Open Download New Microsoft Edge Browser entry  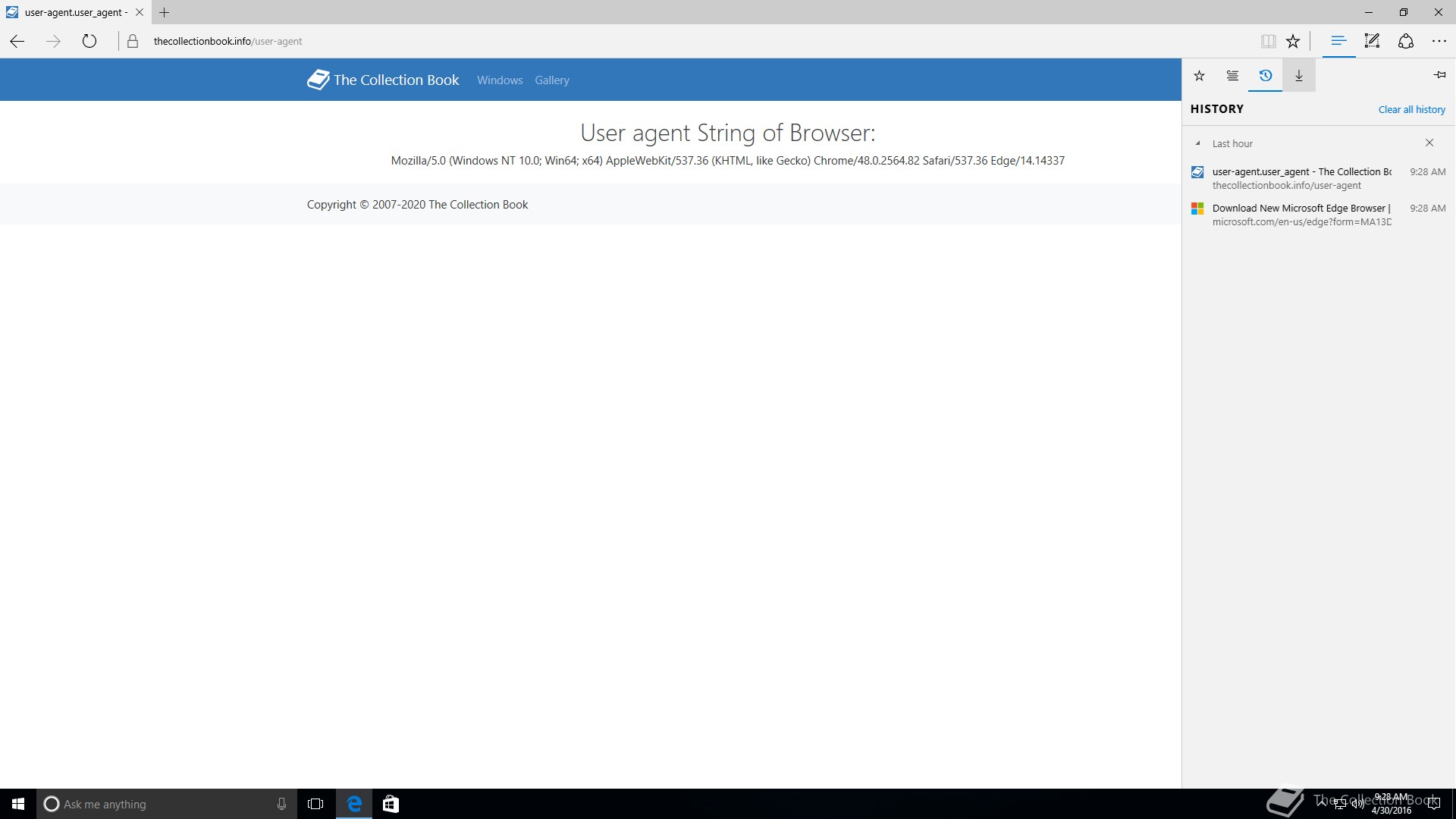click(1318, 215)
